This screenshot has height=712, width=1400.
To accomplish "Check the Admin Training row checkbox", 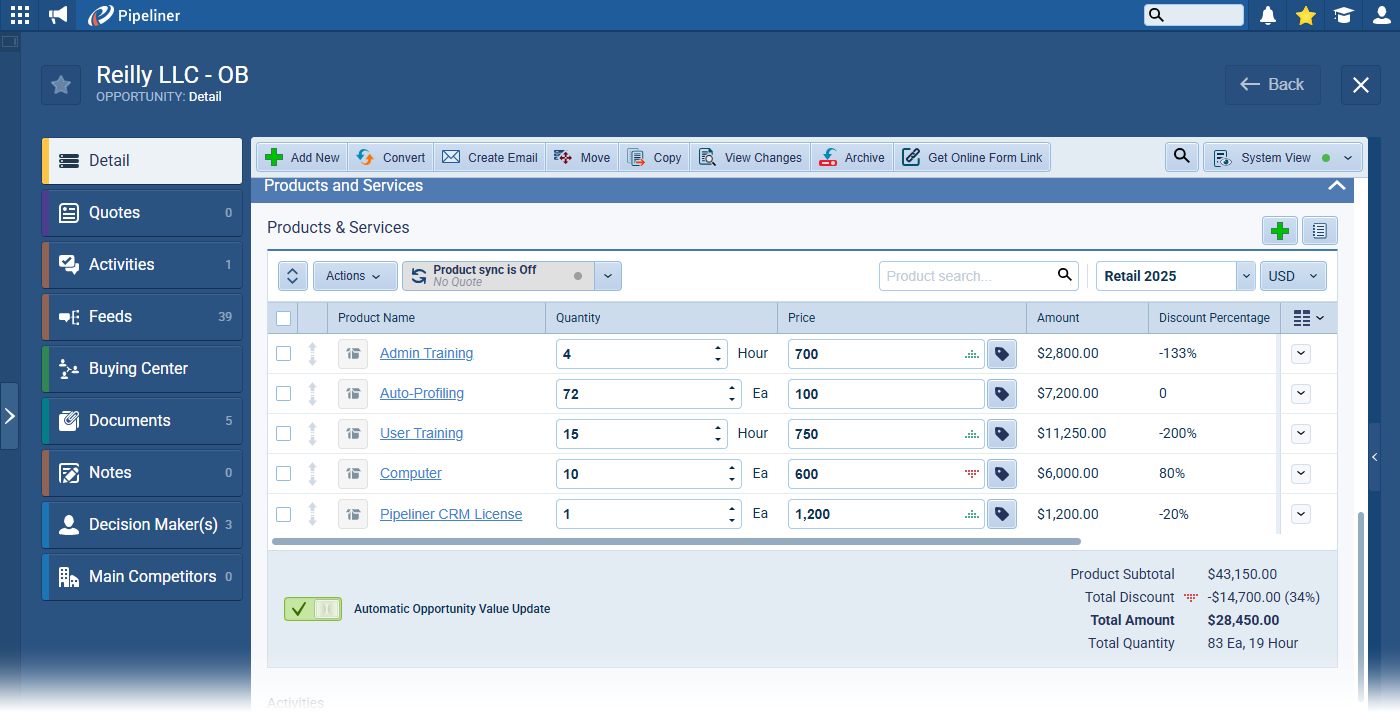I will (284, 354).
